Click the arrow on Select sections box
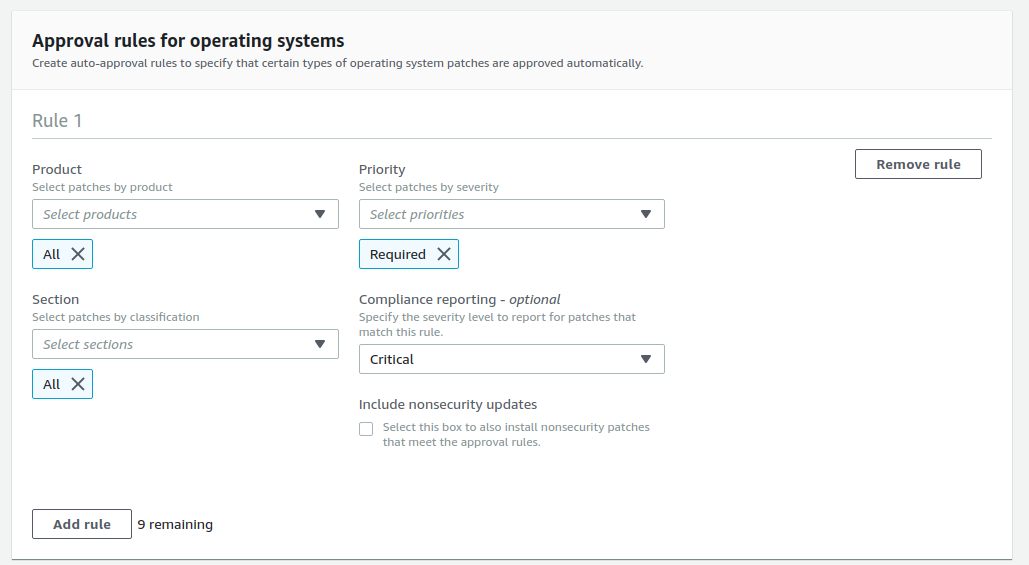 (320, 344)
